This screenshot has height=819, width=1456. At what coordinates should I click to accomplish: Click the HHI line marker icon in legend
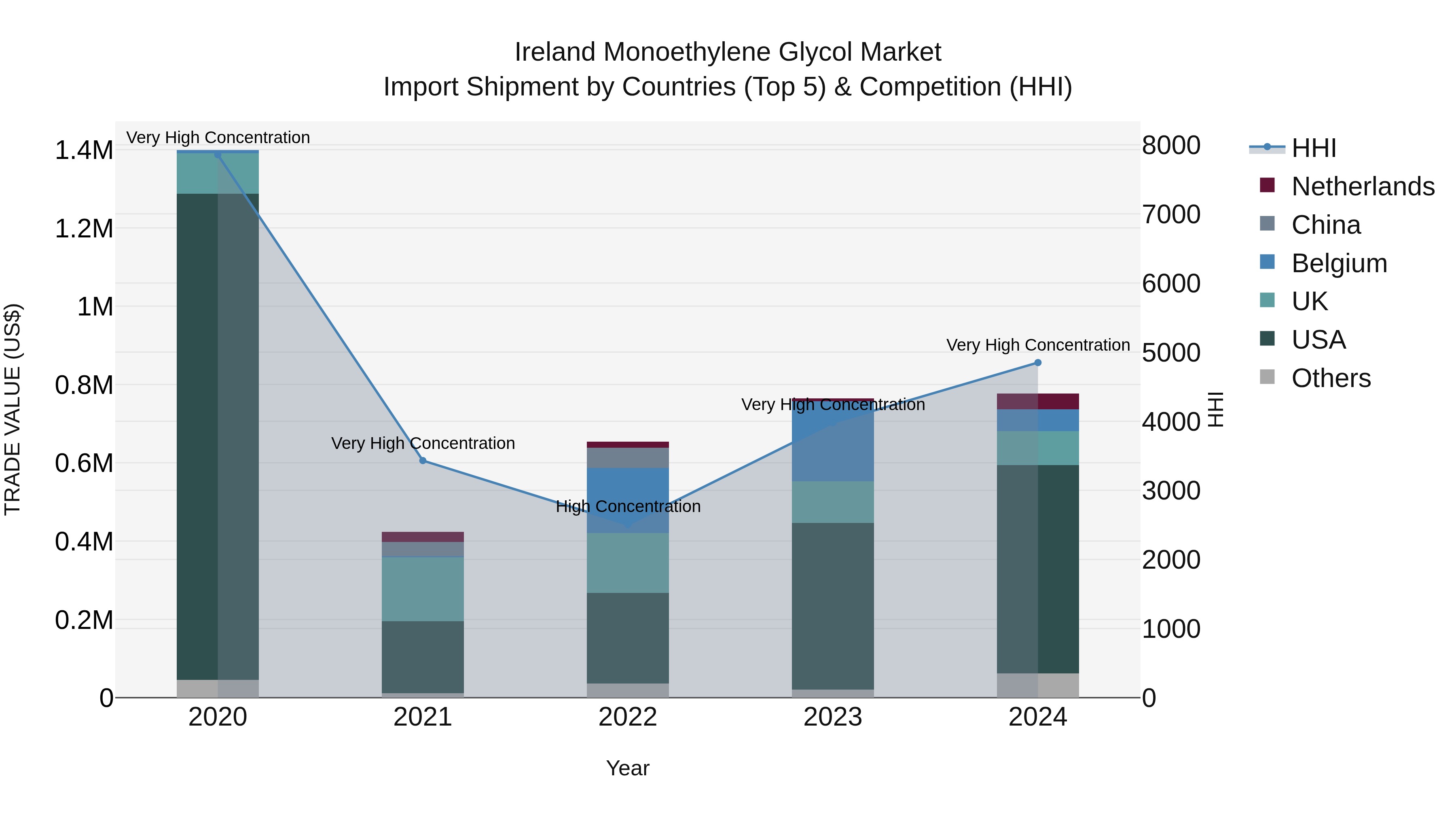click(1267, 147)
